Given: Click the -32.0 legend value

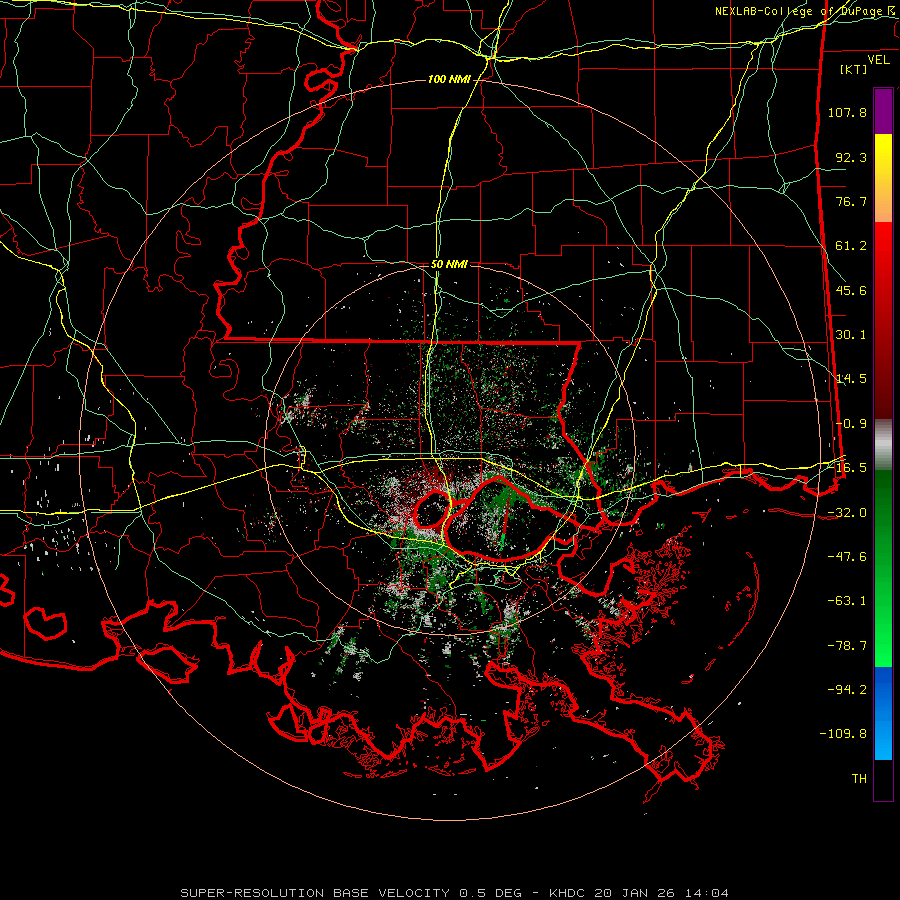Looking at the screenshot, I should point(847,513).
